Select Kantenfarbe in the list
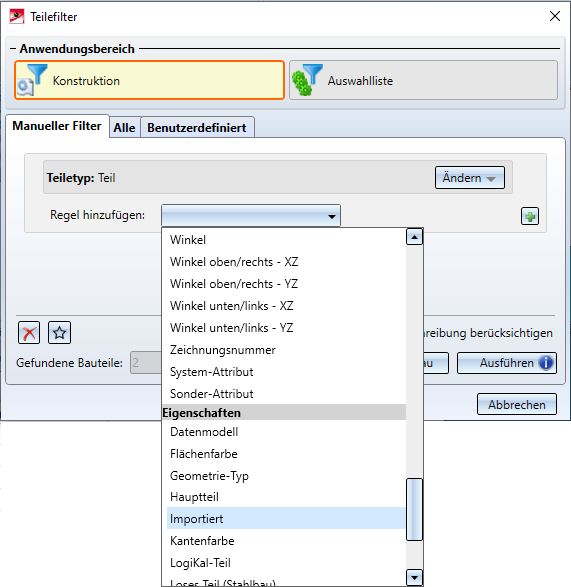Viewport: 571px width, 587px height. (x=286, y=541)
